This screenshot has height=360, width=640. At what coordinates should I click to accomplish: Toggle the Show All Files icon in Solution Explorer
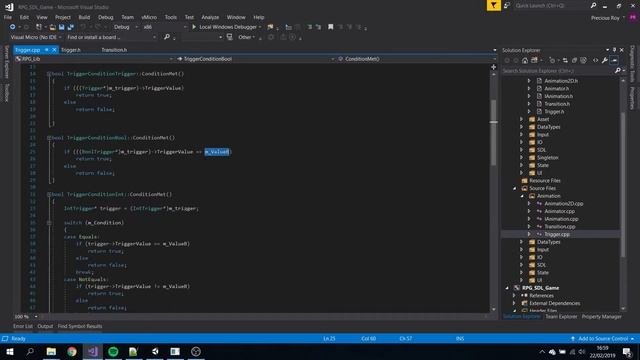point(584,60)
